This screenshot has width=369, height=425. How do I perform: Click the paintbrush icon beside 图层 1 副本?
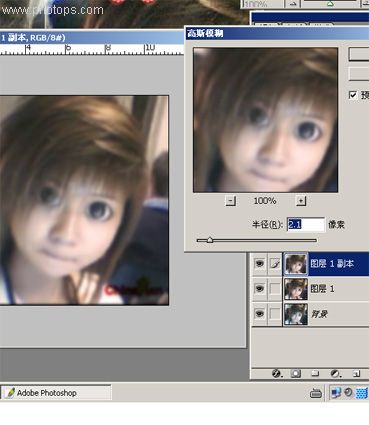tap(275, 264)
